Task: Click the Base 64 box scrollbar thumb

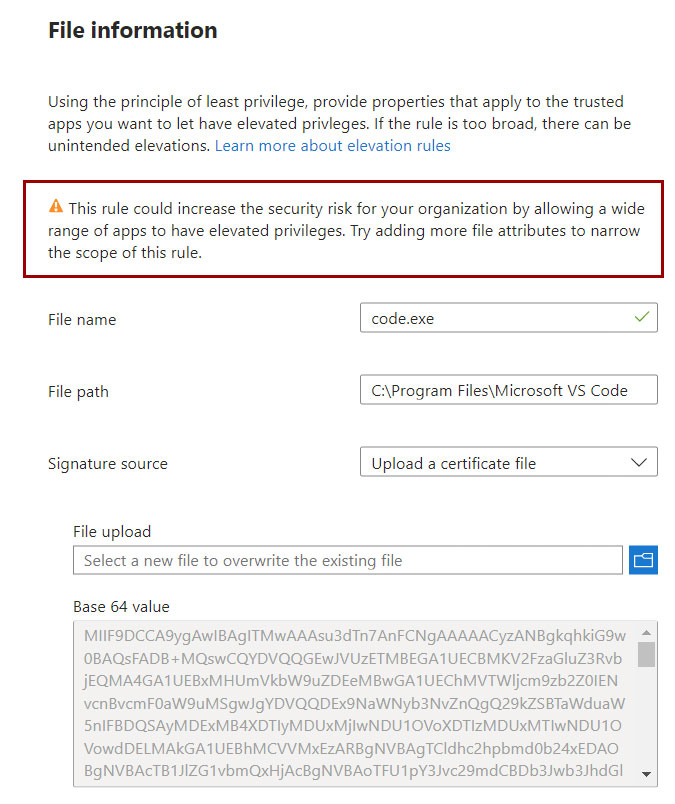Action: click(646, 654)
